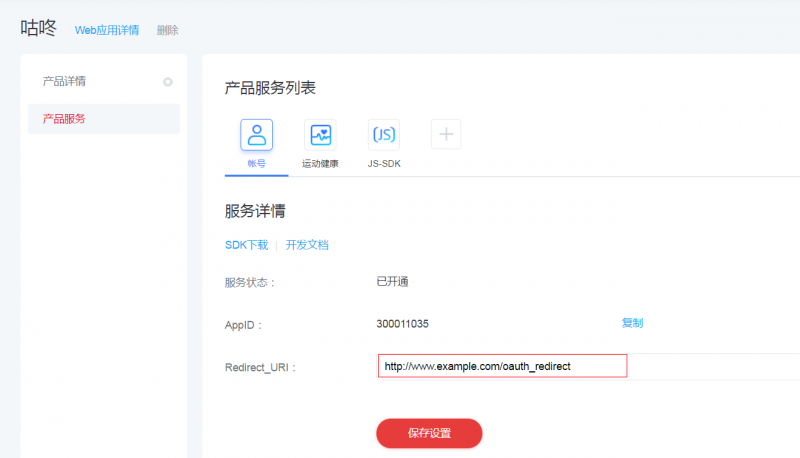Screen dimensions: 800x458
Task: Click the 已开通 service status text
Action: [x=392, y=281]
